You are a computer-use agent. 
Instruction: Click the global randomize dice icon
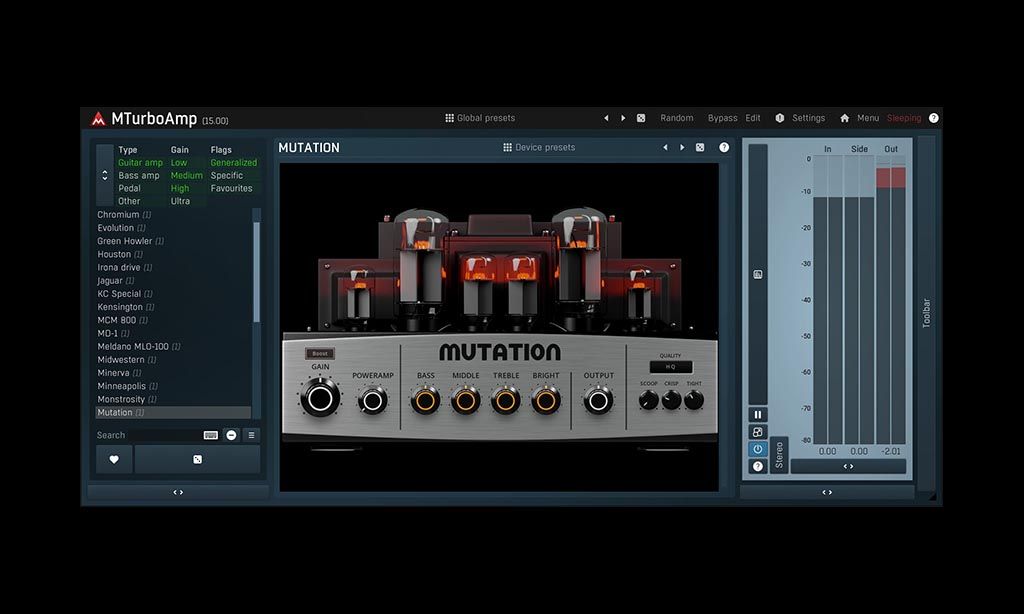(x=641, y=118)
